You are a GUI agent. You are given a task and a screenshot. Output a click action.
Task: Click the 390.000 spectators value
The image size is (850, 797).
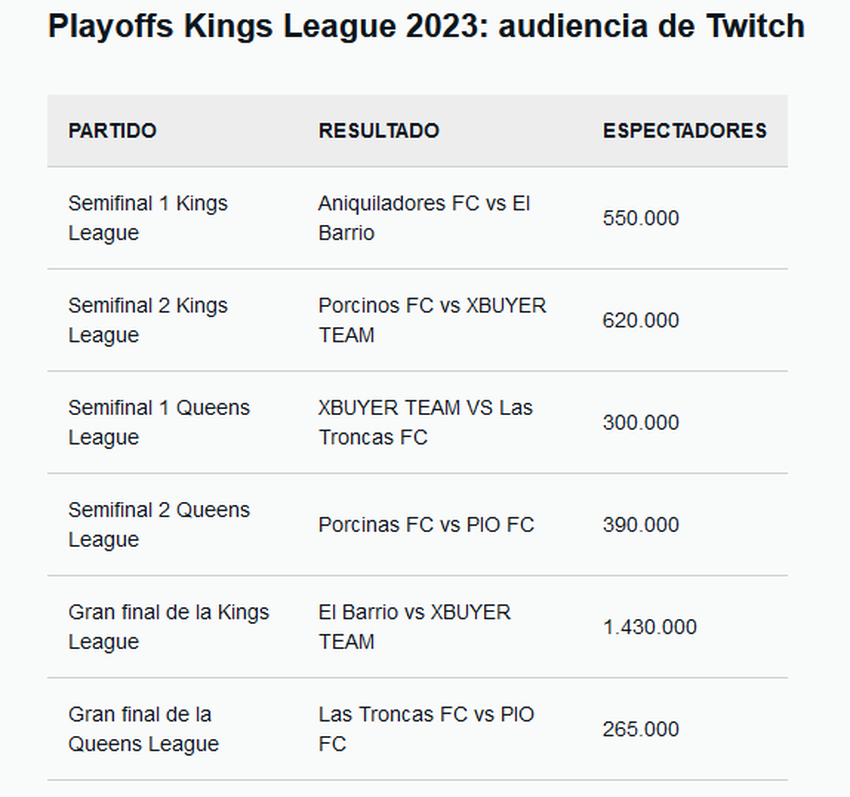[x=640, y=524]
